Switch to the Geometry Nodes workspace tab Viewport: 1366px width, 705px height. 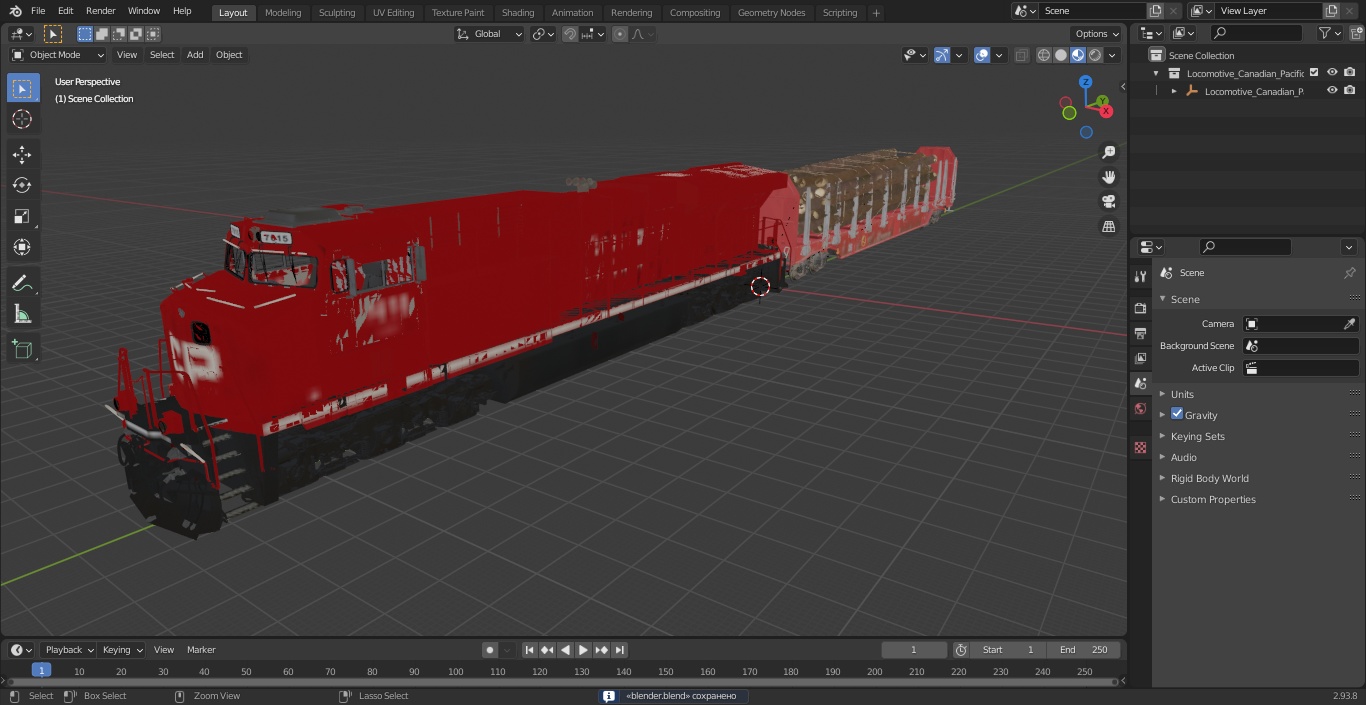(771, 12)
